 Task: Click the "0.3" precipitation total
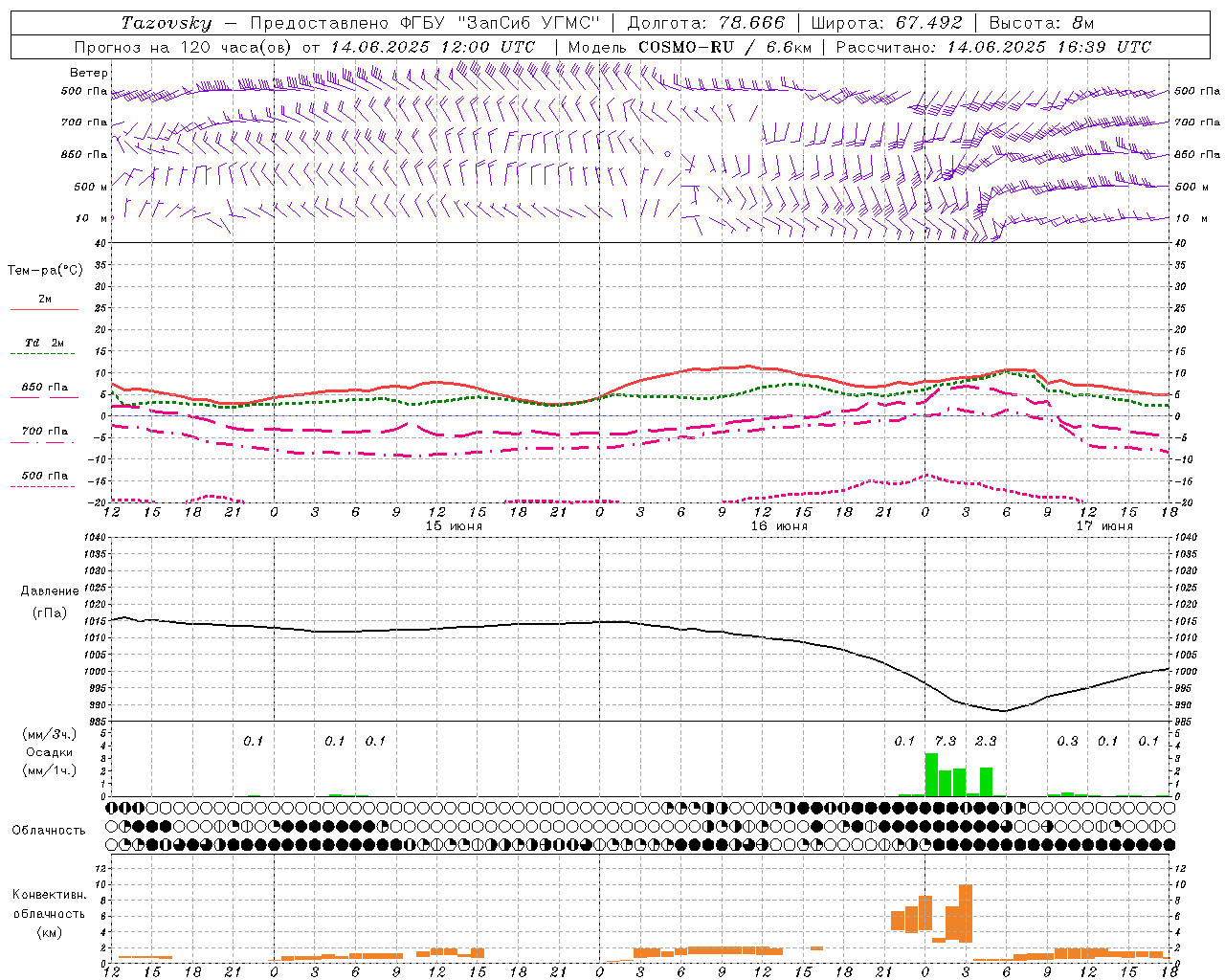coord(1067,742)
